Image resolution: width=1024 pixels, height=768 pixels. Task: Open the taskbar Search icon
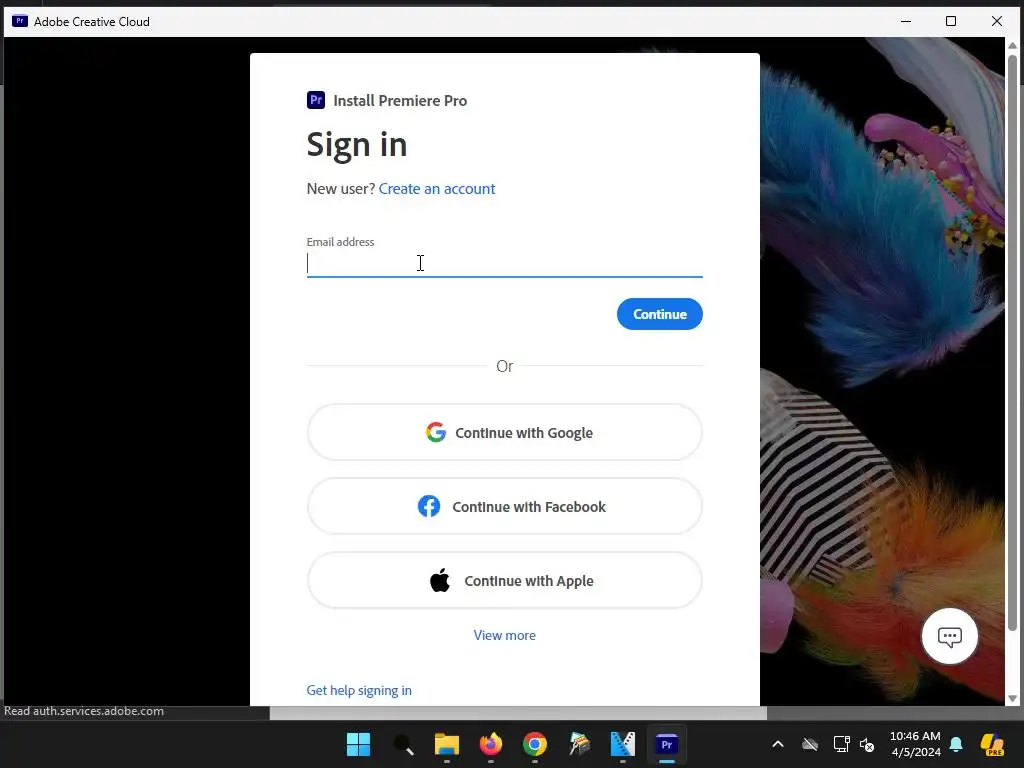pos(403,744)
